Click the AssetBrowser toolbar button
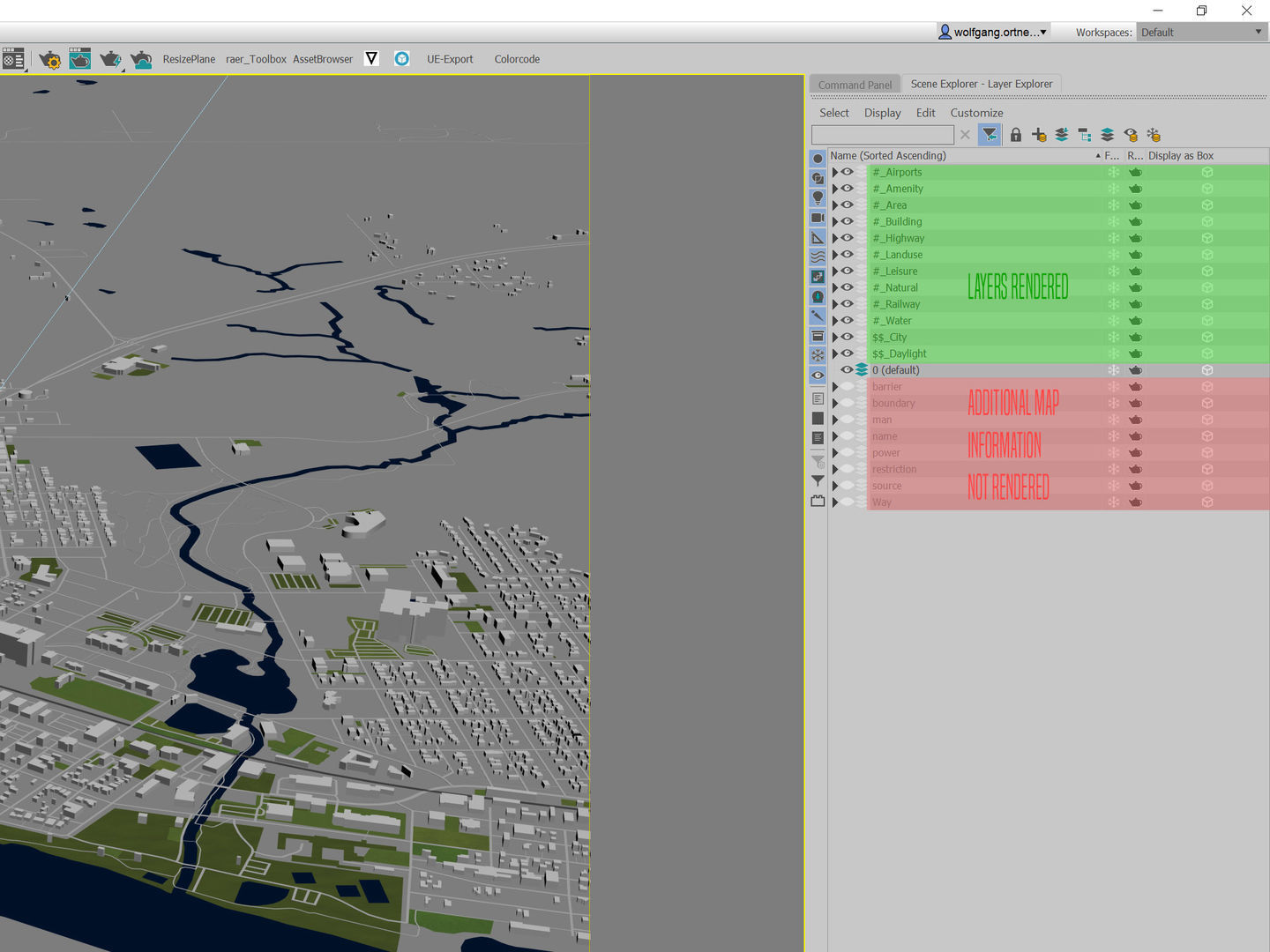Viewport: 1270px width, 952px height. coord(323,59)
